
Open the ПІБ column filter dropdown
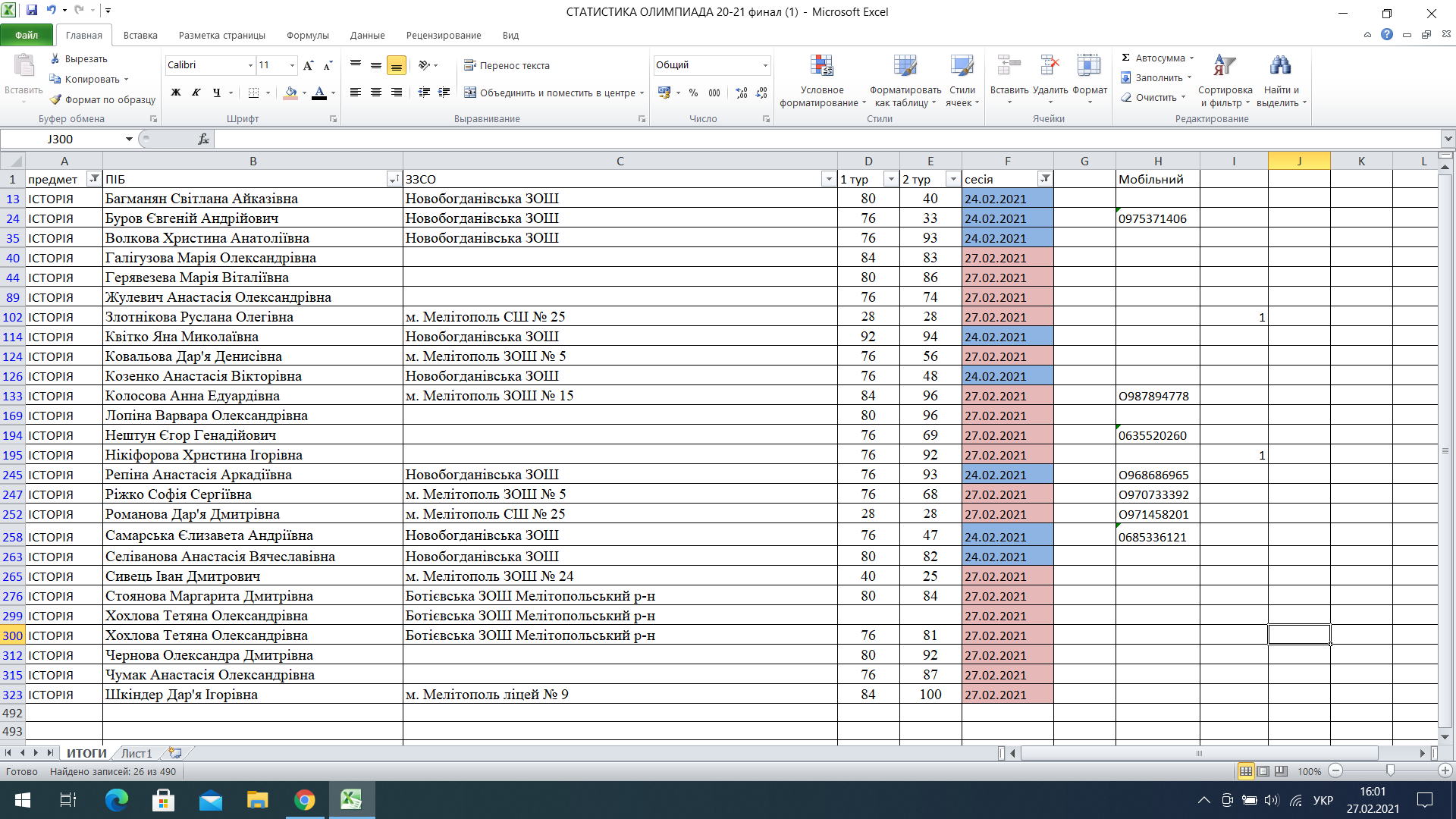click(393, 180)
